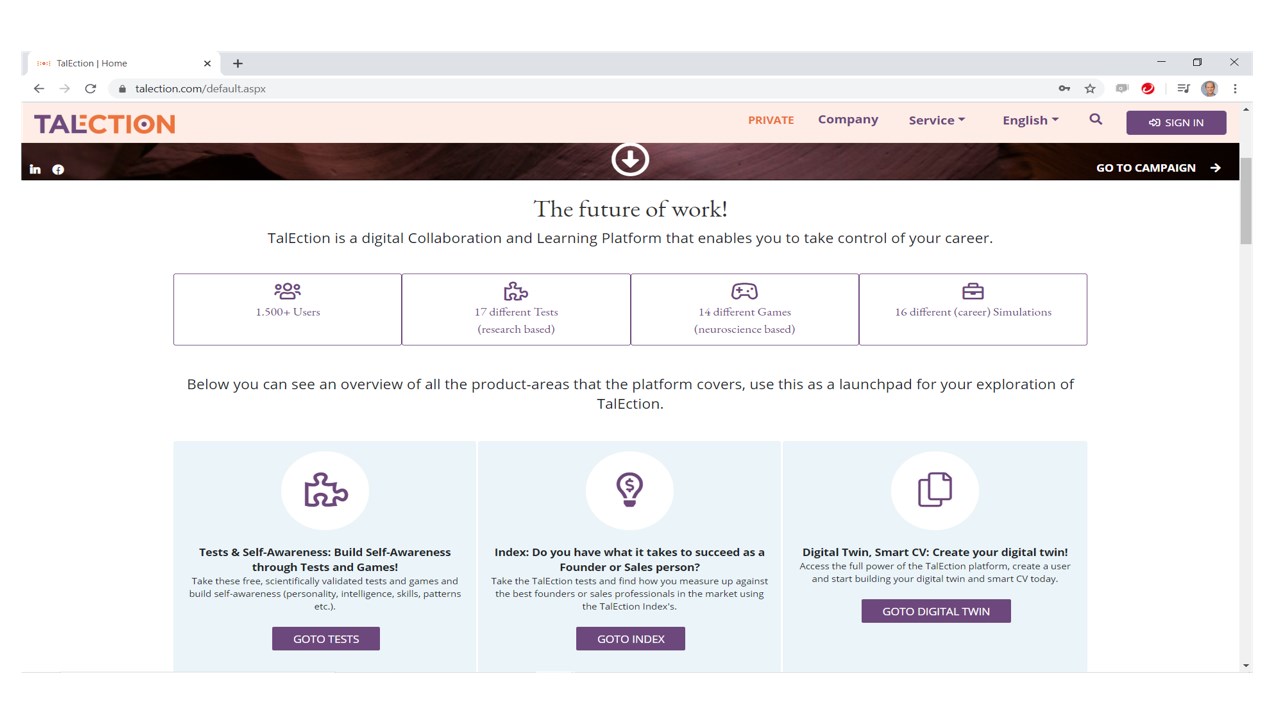This screenshot has height=720, width=1280.
Task: Click the 'Digital Twin, Smart CV' heading text
Action: pos(935,552)
